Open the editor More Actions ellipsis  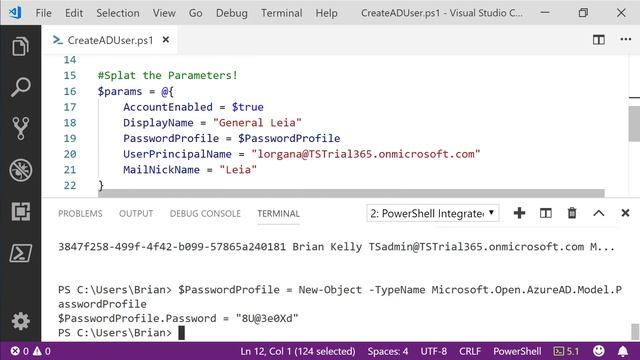(626, 40)
